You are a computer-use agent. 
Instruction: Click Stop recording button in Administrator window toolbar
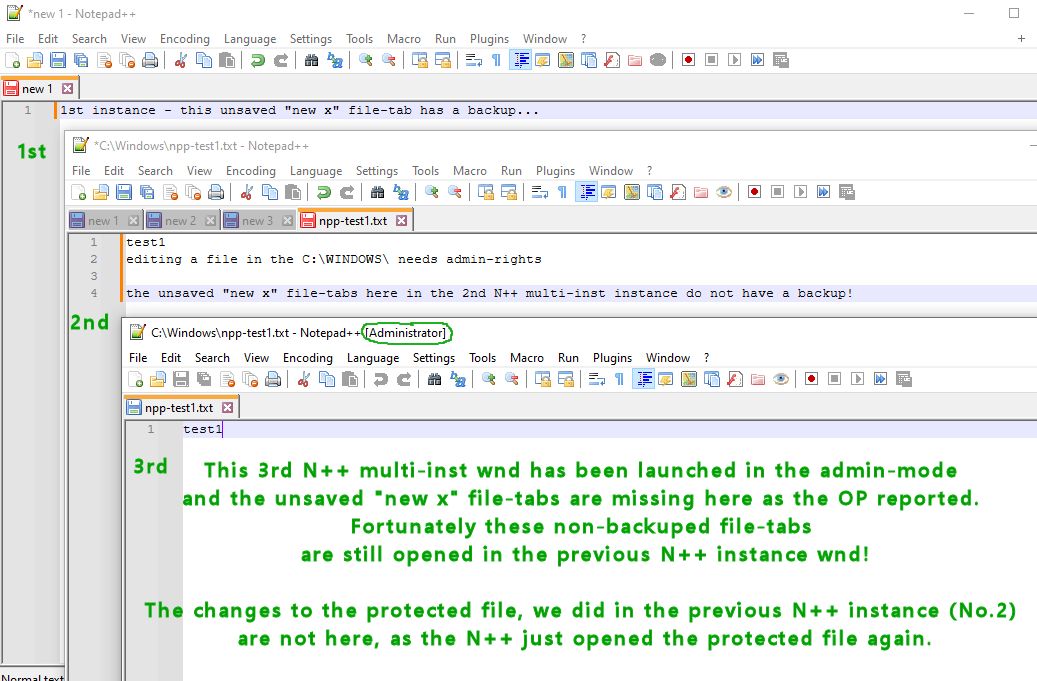click(835, 380)
